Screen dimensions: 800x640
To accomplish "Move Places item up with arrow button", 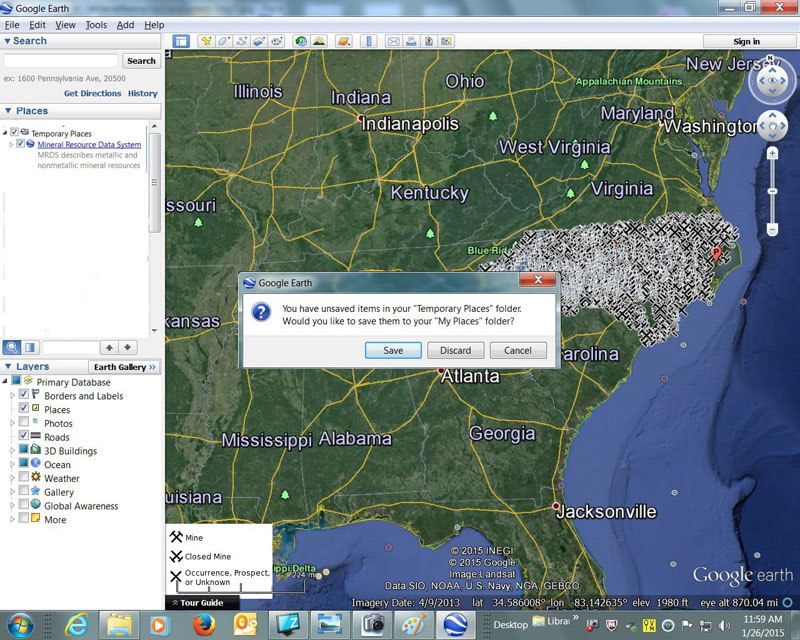I will (x=109, y=348).
